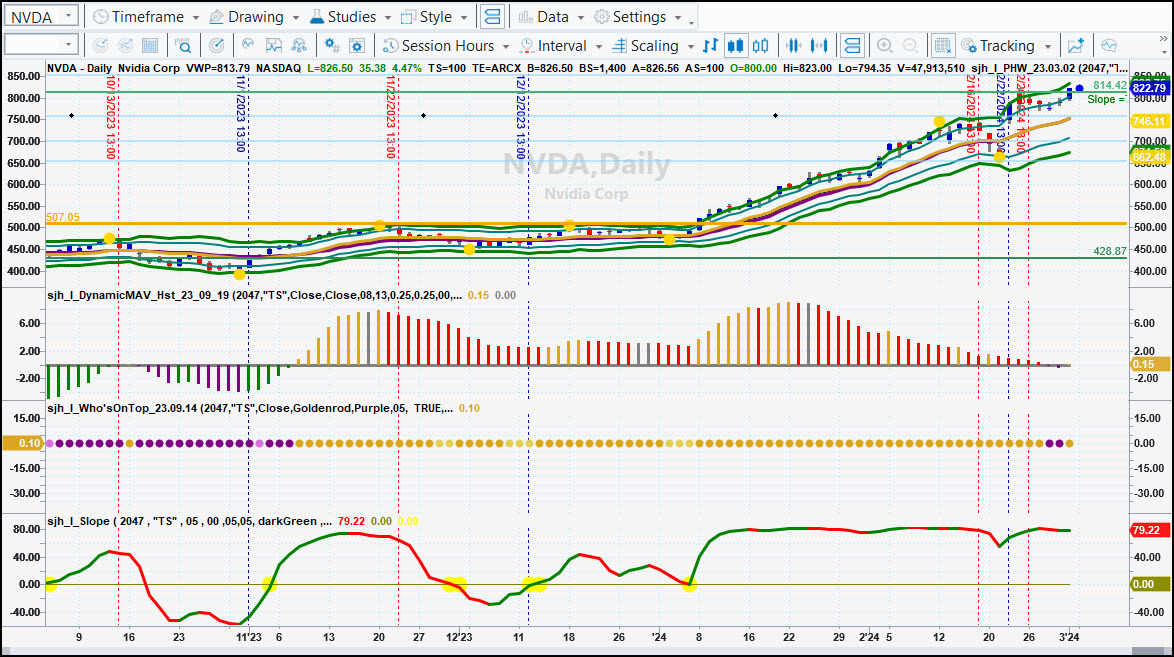
Task: Zoom in with the magnifier plus icon
Action: 884,46
